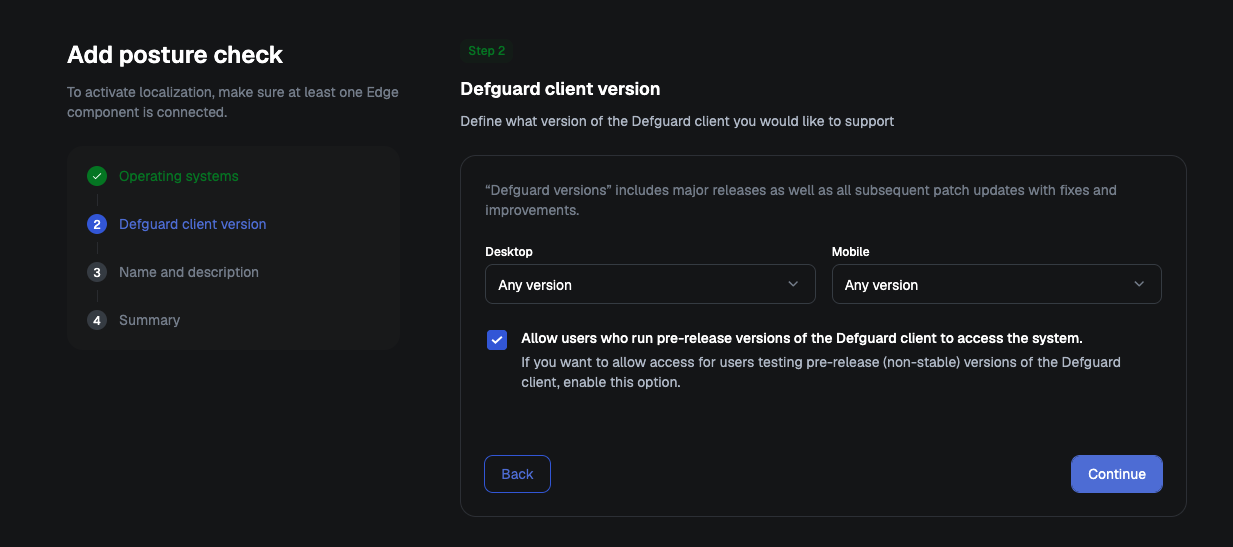Click the Step 2 green badge
This screenshot has height=547, width=1233.
tap(487, 50)
